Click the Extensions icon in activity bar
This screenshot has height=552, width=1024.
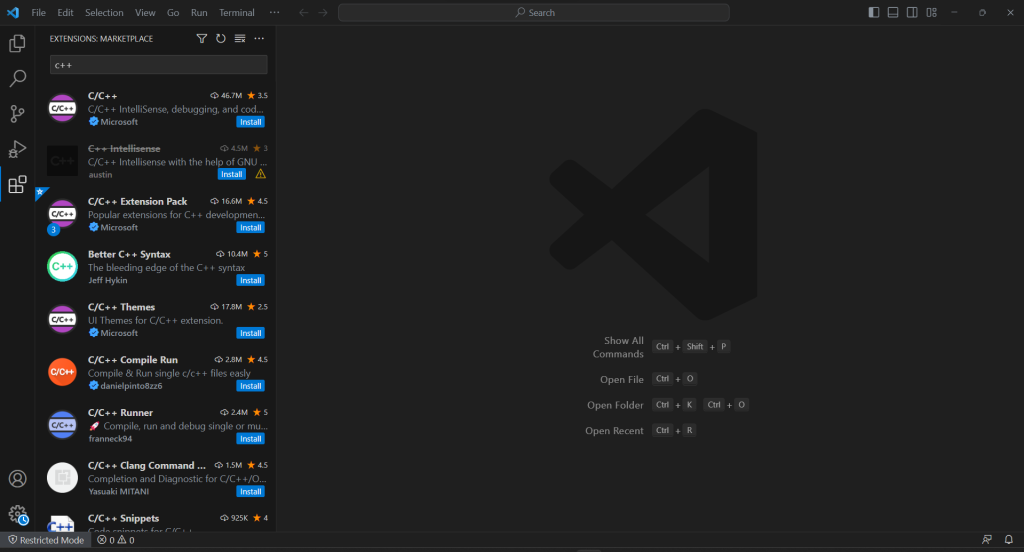pyautogui.click(x=17, y=184)
